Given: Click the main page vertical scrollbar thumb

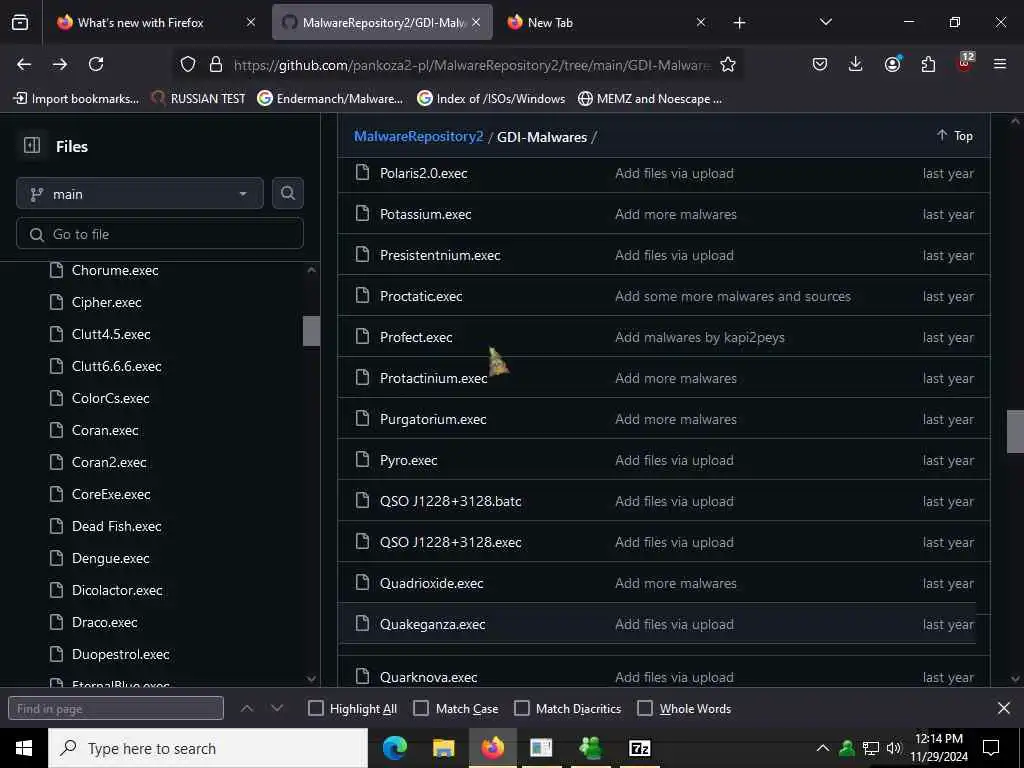Looking at the screenshot, I should click(x=1015, y=431).
